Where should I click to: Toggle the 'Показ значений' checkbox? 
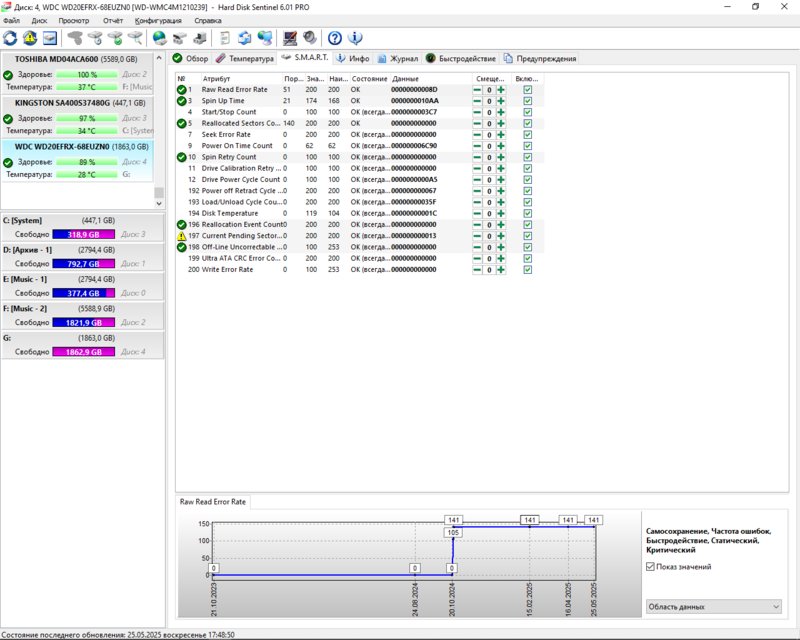pos(651,567)
